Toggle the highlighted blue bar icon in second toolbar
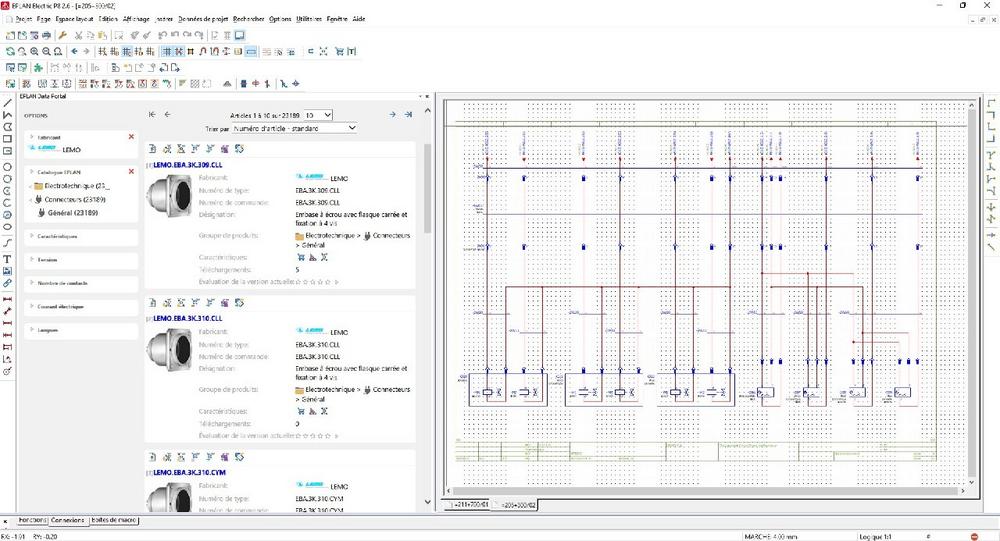Image resolution: width=1000 pixels, height=541 pixels. click(x=251, y=51)
